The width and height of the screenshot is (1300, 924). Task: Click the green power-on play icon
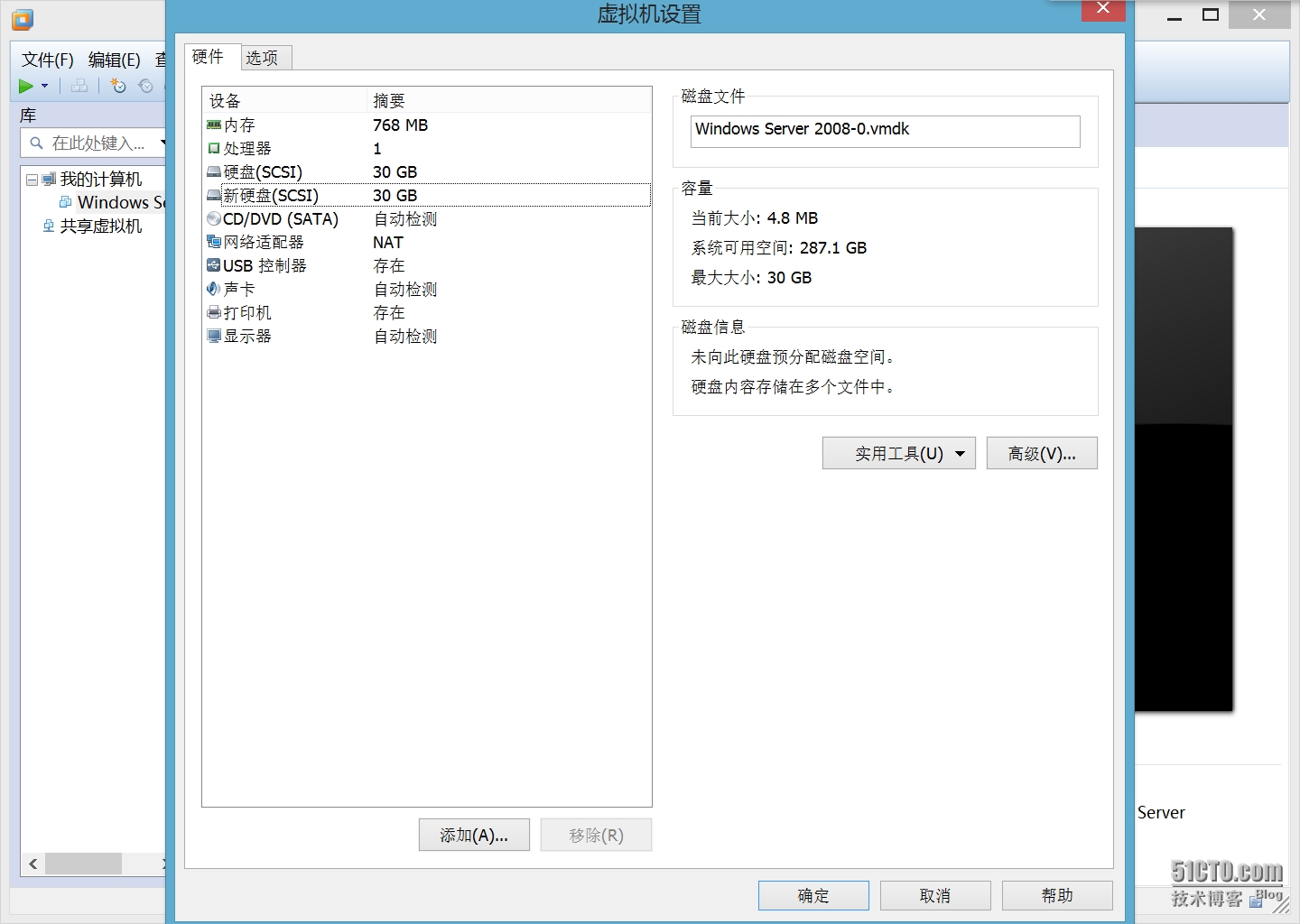pos(26,86)
